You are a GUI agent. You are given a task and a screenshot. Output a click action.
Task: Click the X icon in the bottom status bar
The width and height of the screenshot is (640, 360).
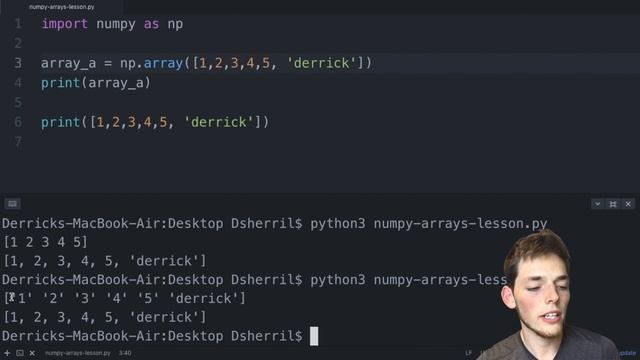coord(32,353)
